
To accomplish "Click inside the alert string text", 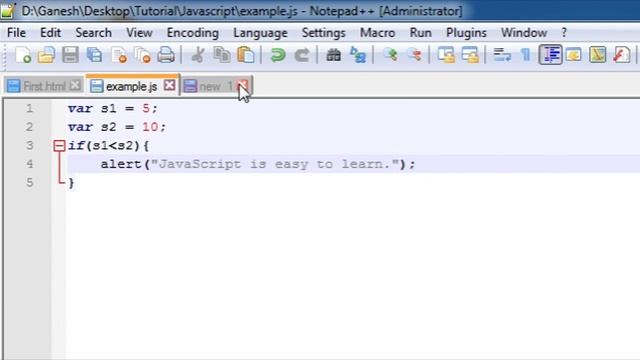I will click(275, 164).
